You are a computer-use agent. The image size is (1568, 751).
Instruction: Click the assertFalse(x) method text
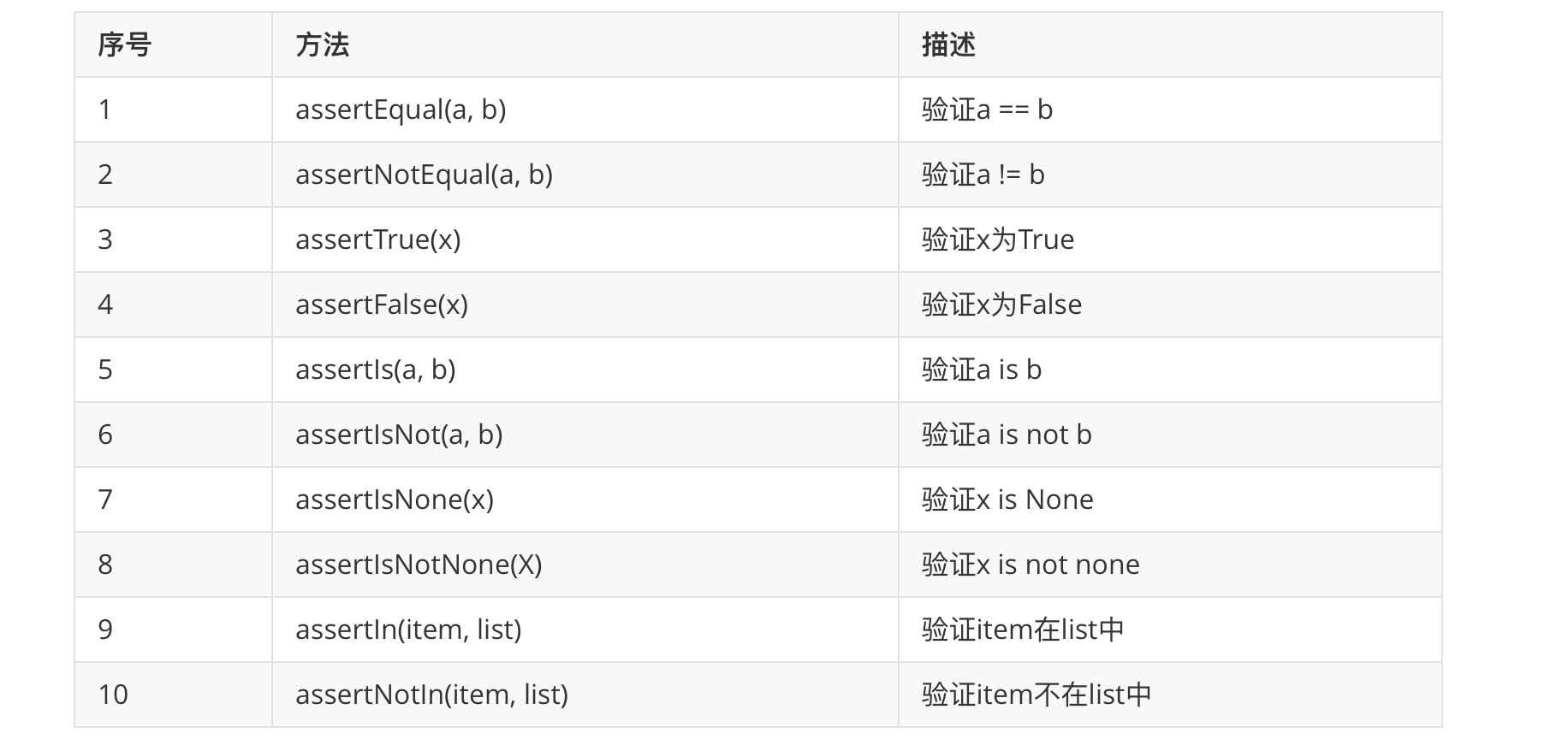382,305
